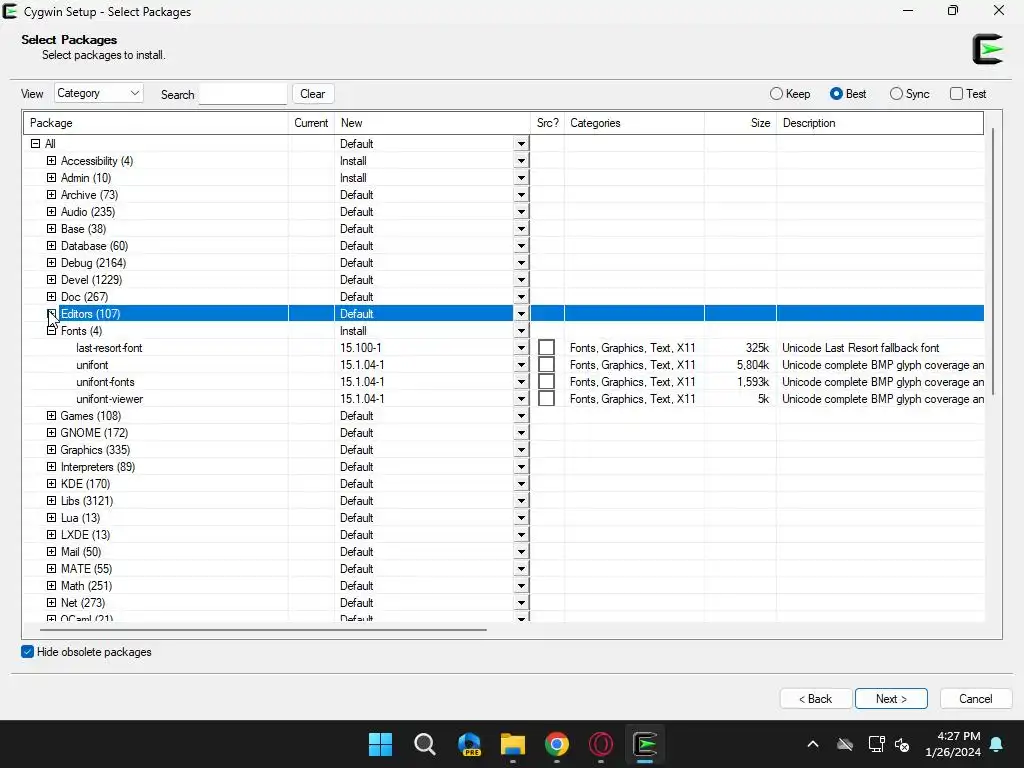Check Src box for last-resort-font
Image resolution: width=1024 pixels, height=768 pixels.
coord(547,347)
